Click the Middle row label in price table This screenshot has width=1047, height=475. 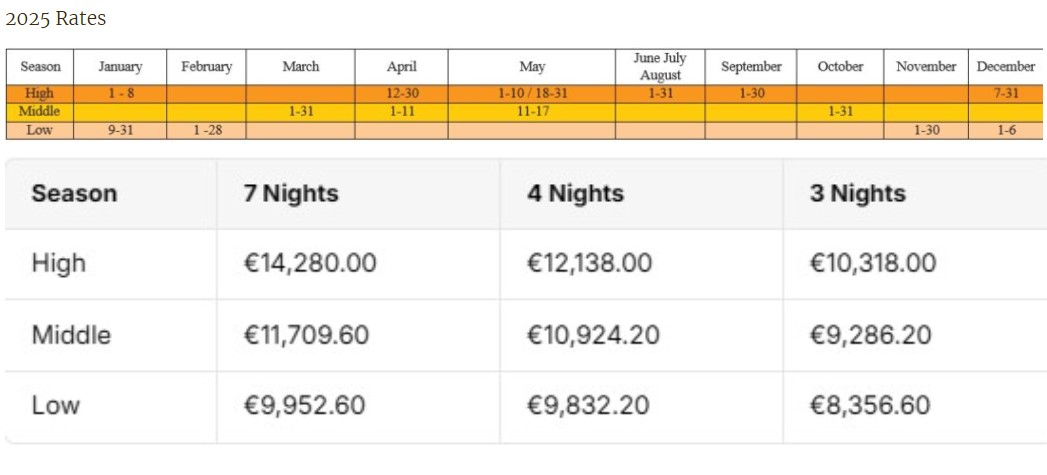pyautogui.click(x=71, y=335)
